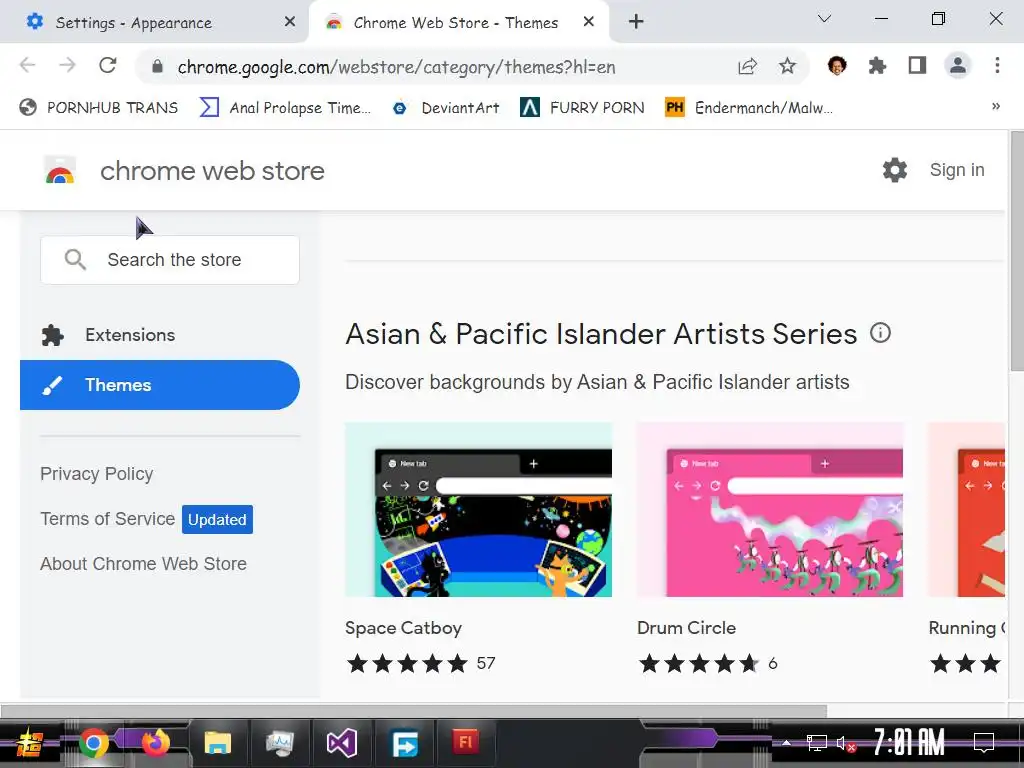Go back using the browser back arrow

pyautogui.click(x=27, y=65)
